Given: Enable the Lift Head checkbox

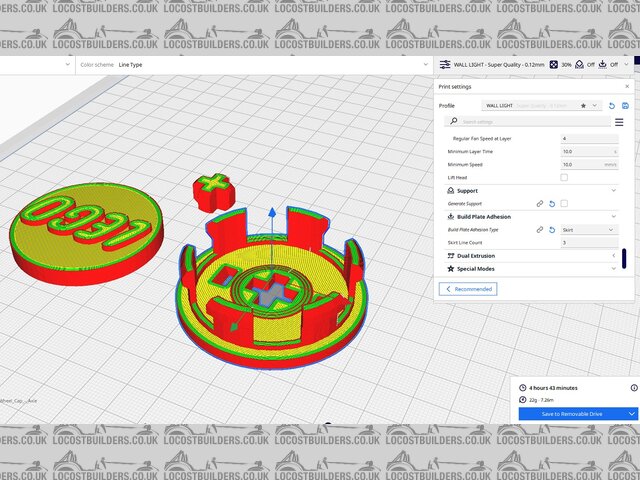Looking at the screenshot, I should tap(564, 177).
